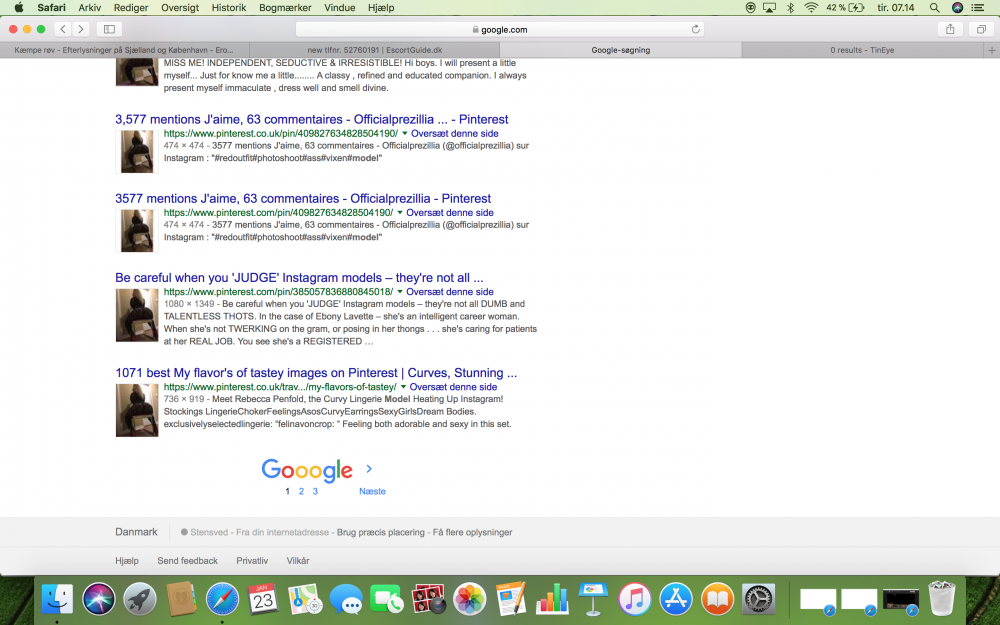Expand arrow beside pinterest.com/pin/409827634828504190 URL
This screenshot has height=625, width=1000.
(x=400, y=212)
